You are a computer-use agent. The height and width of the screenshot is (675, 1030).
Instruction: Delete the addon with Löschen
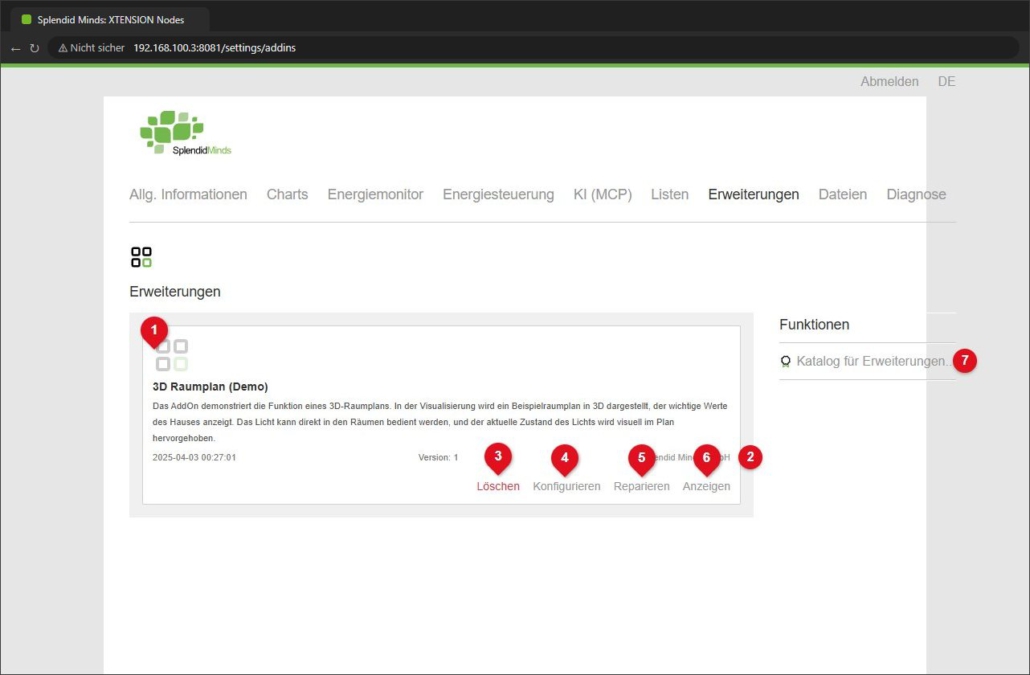point(498,486)
